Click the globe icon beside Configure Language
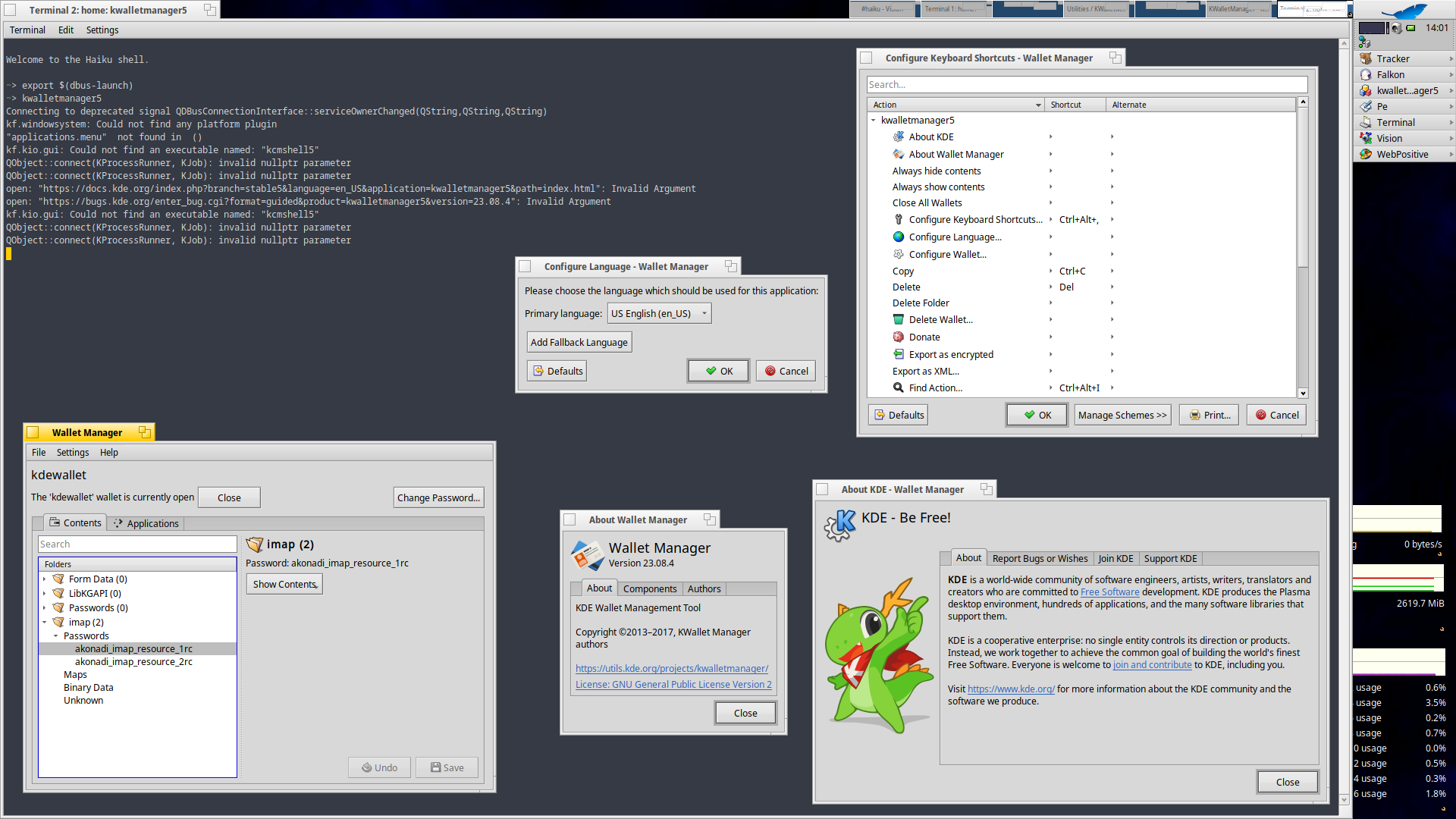The height and width of the screenshot is (819, 1456). click(899, 237)
